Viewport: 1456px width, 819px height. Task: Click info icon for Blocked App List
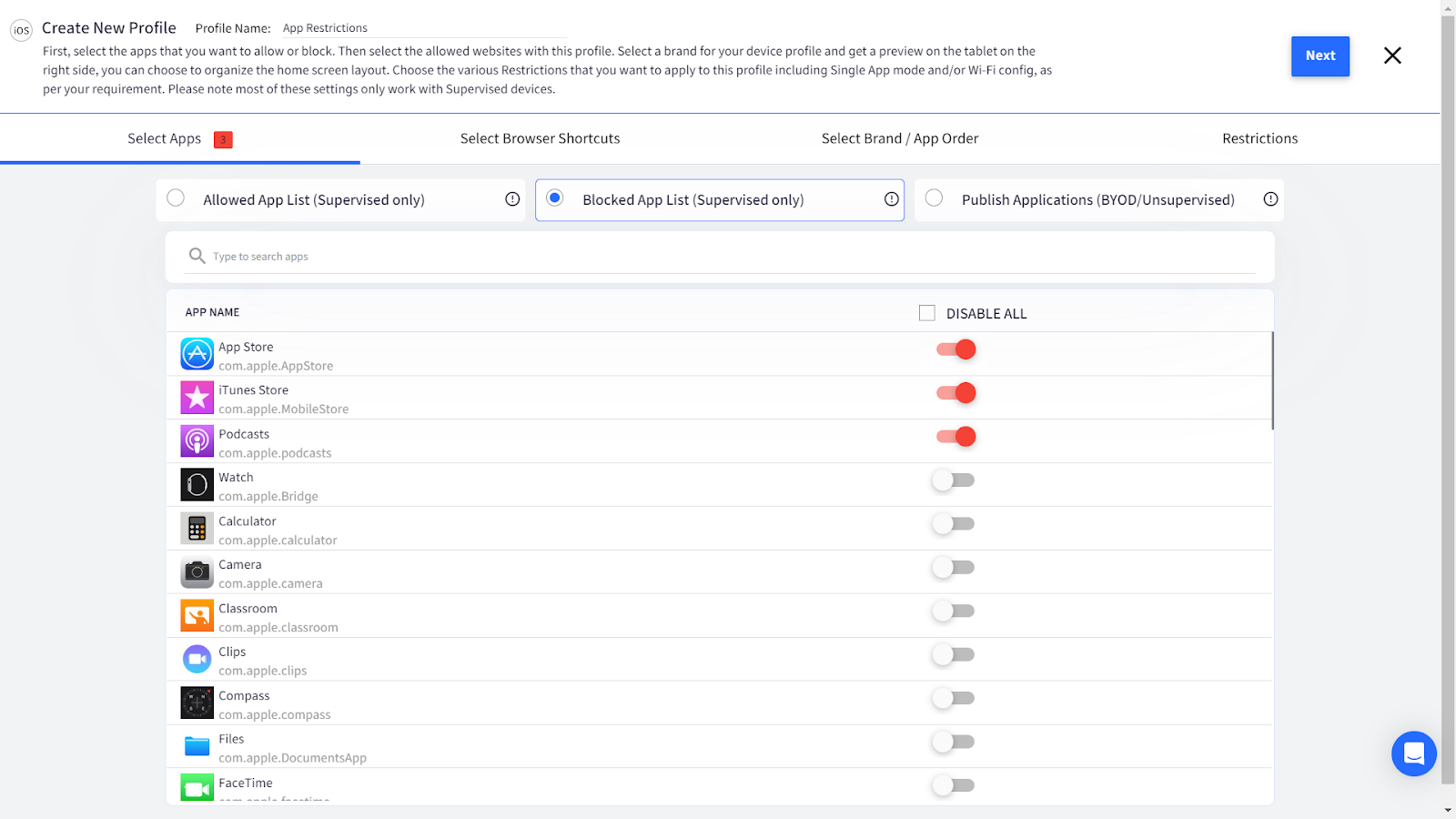[x=891, y=199]
